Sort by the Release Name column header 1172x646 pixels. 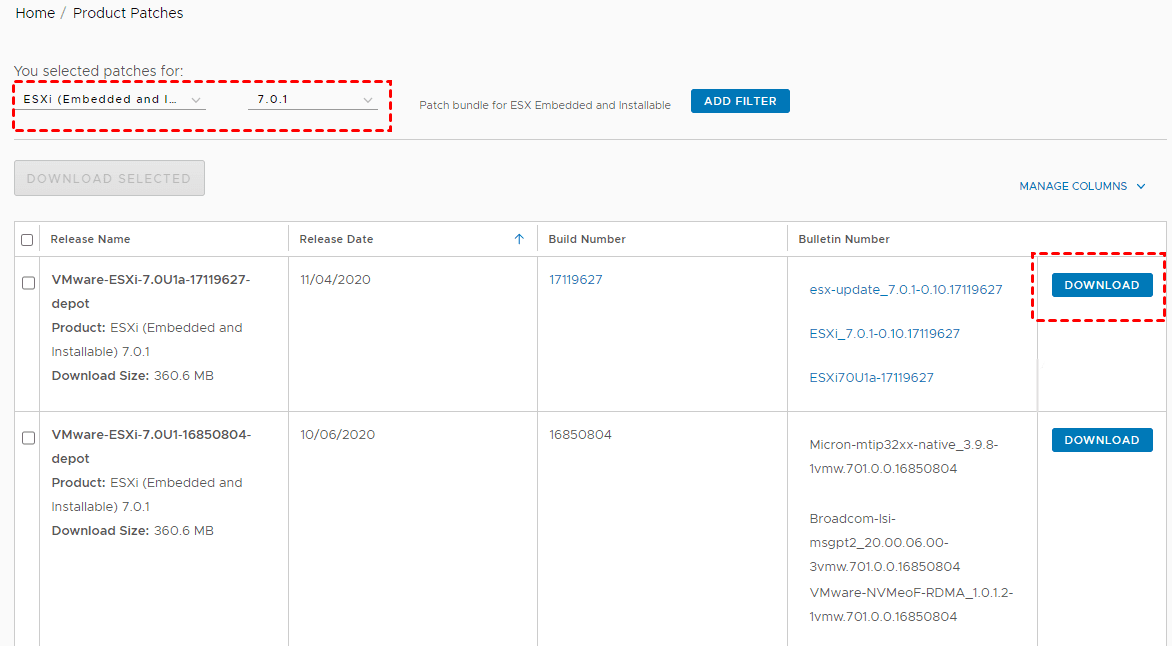pos(90,239)
